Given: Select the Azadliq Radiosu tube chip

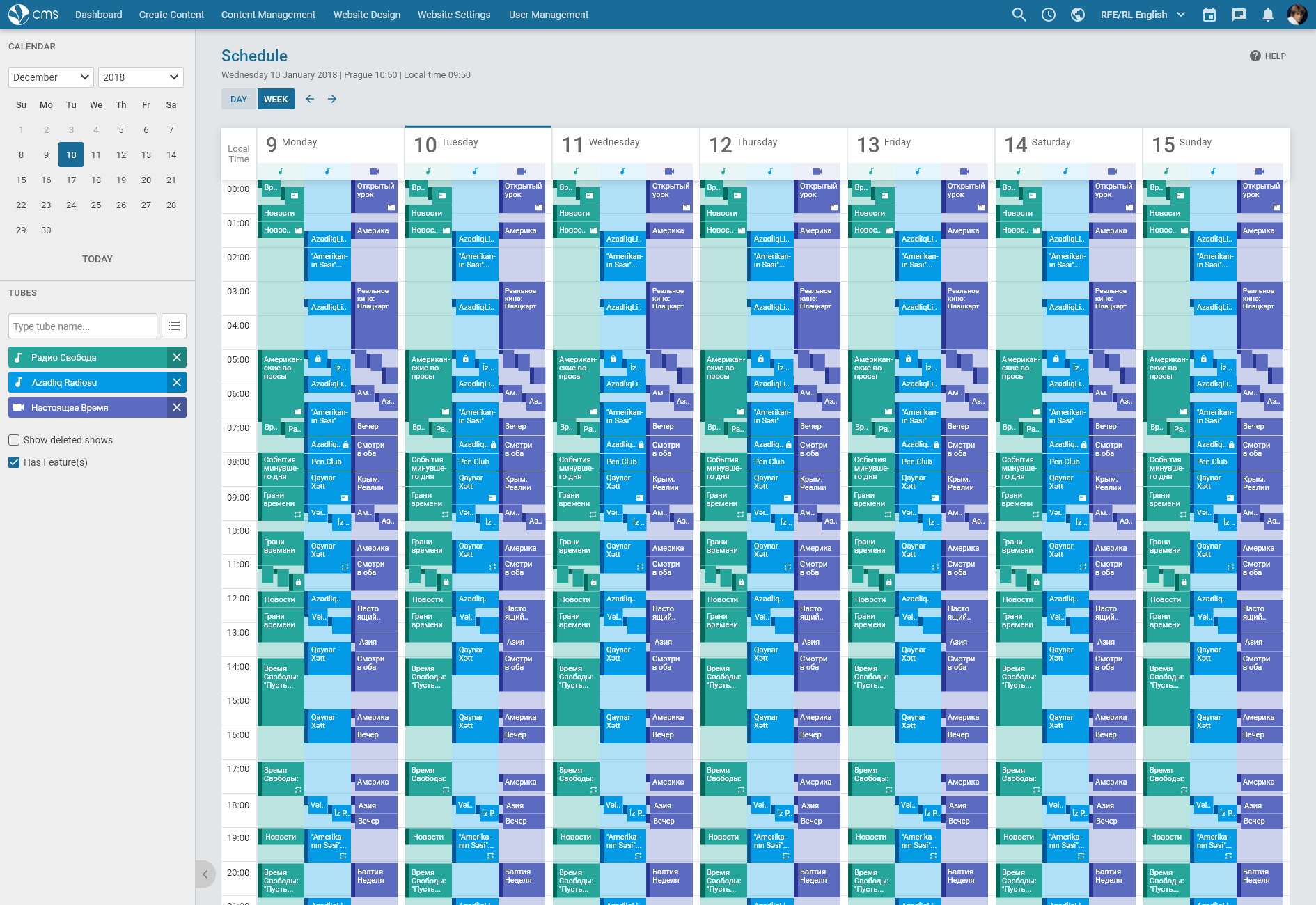Looking at the screenshot, I should [88, 382].
